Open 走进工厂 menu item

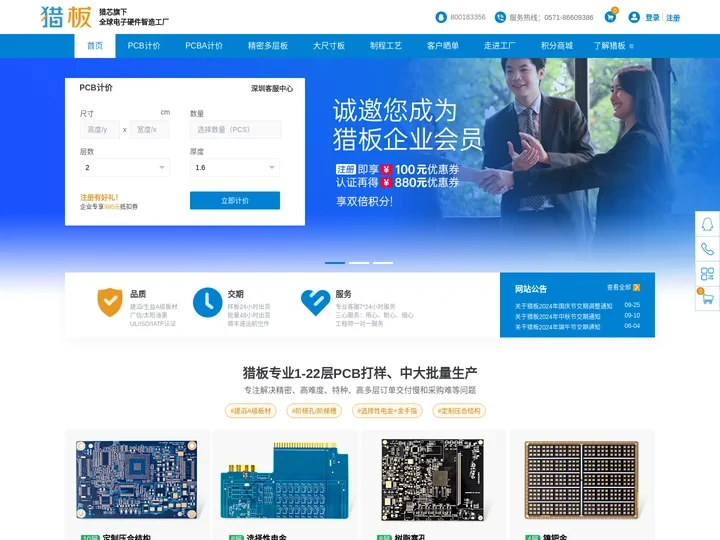pyautogui.click(x=500, y=46)
